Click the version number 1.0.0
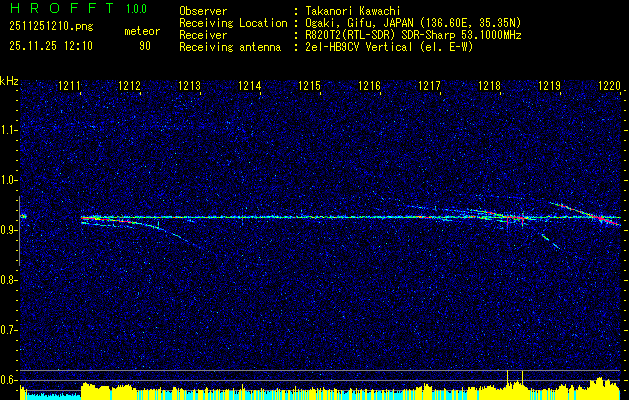Viewport: 629px width, 400px height. click(136, 8)
